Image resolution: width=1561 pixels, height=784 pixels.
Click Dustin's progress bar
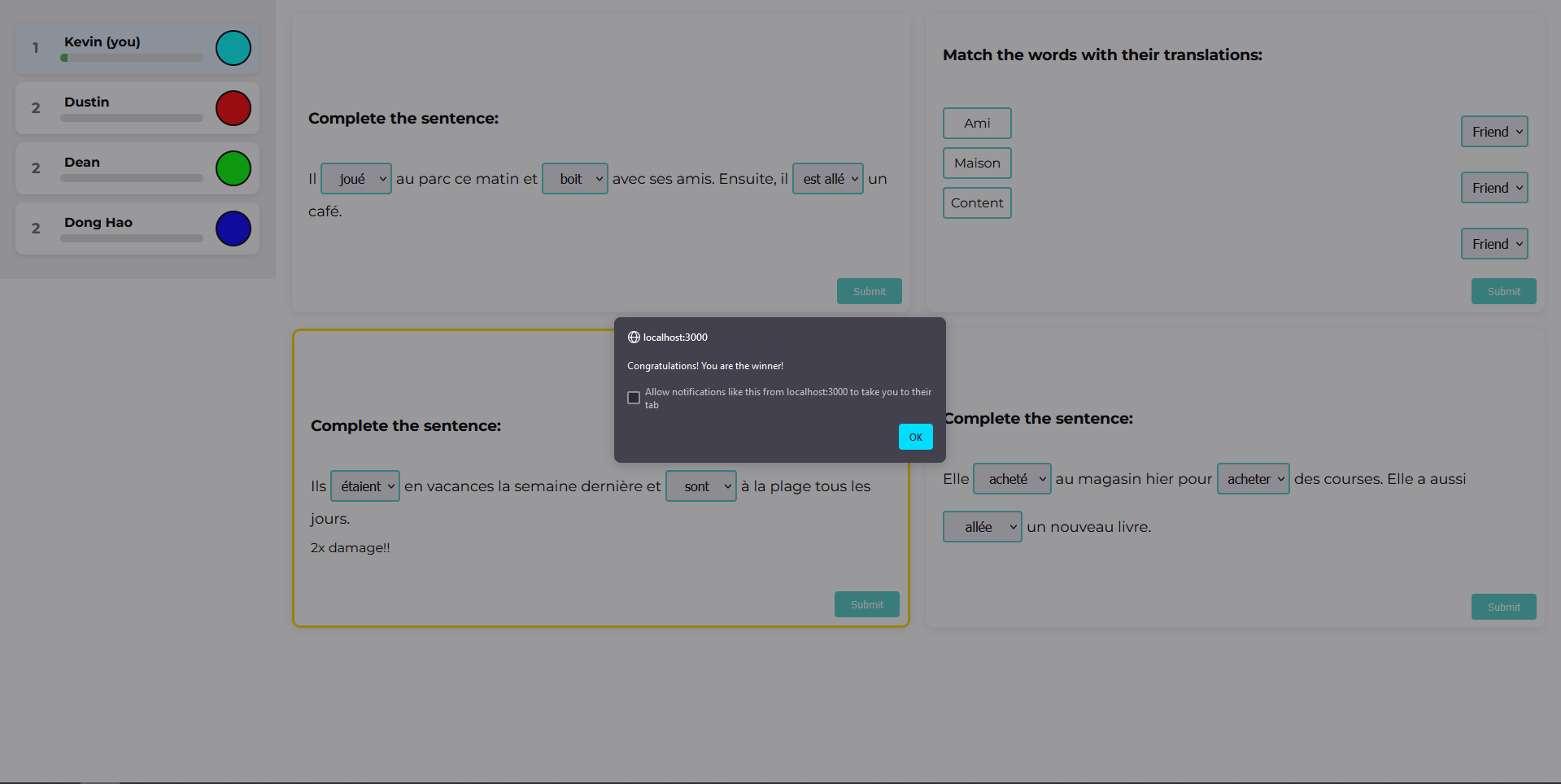pyautogui.click(x=132, y=118)
